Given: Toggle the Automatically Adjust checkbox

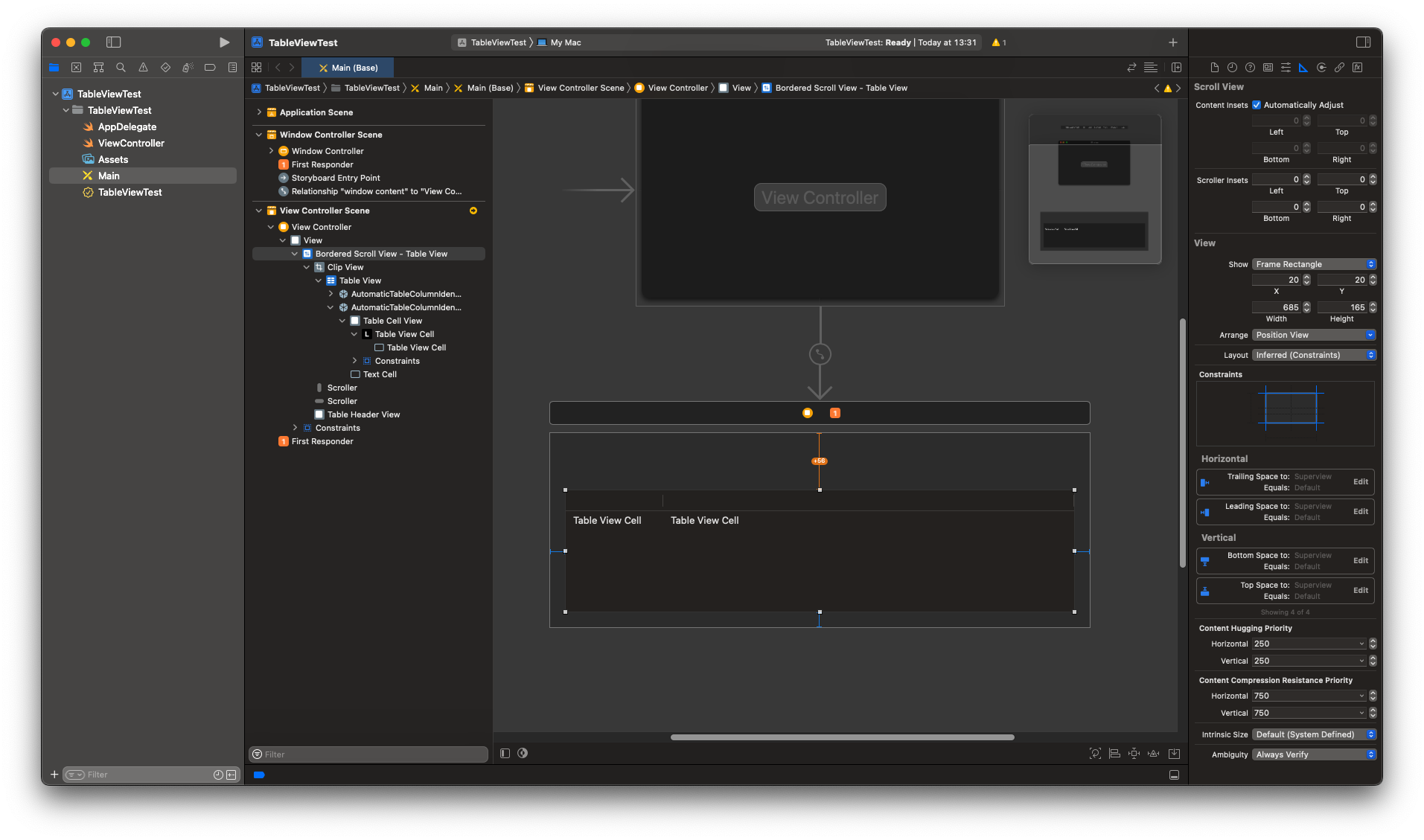Looking at the screenshot, I should click(1257, 105).
